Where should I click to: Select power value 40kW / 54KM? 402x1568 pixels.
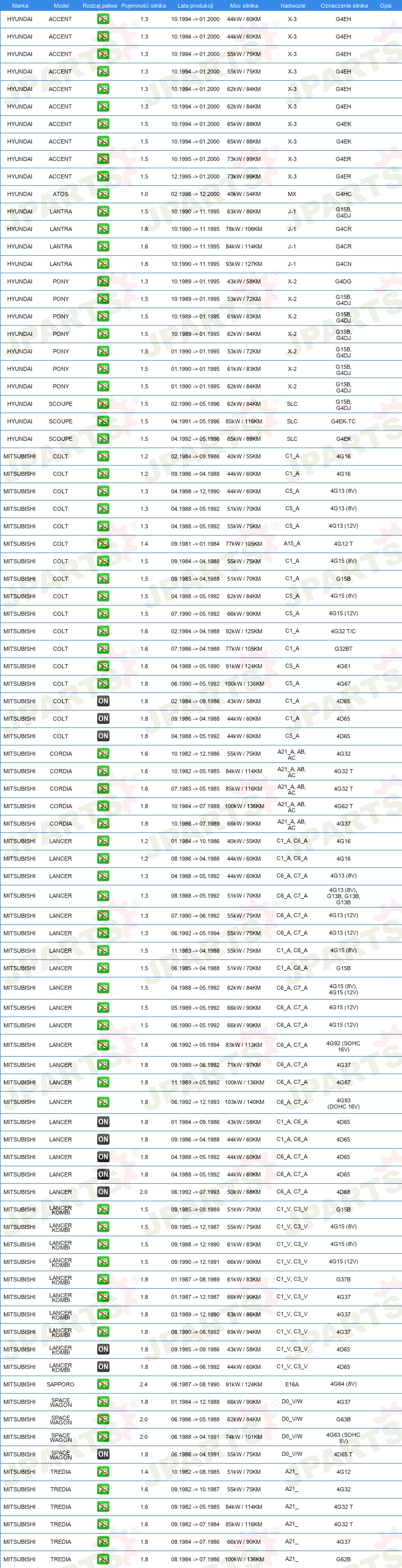(x=244, y=194)
